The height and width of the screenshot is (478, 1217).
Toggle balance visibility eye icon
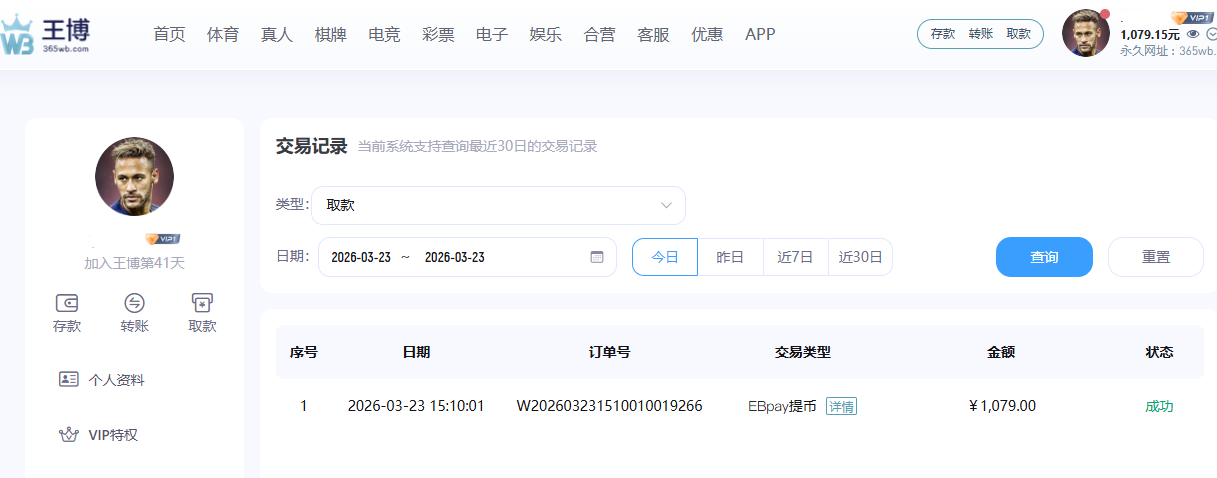[1193, 34]
